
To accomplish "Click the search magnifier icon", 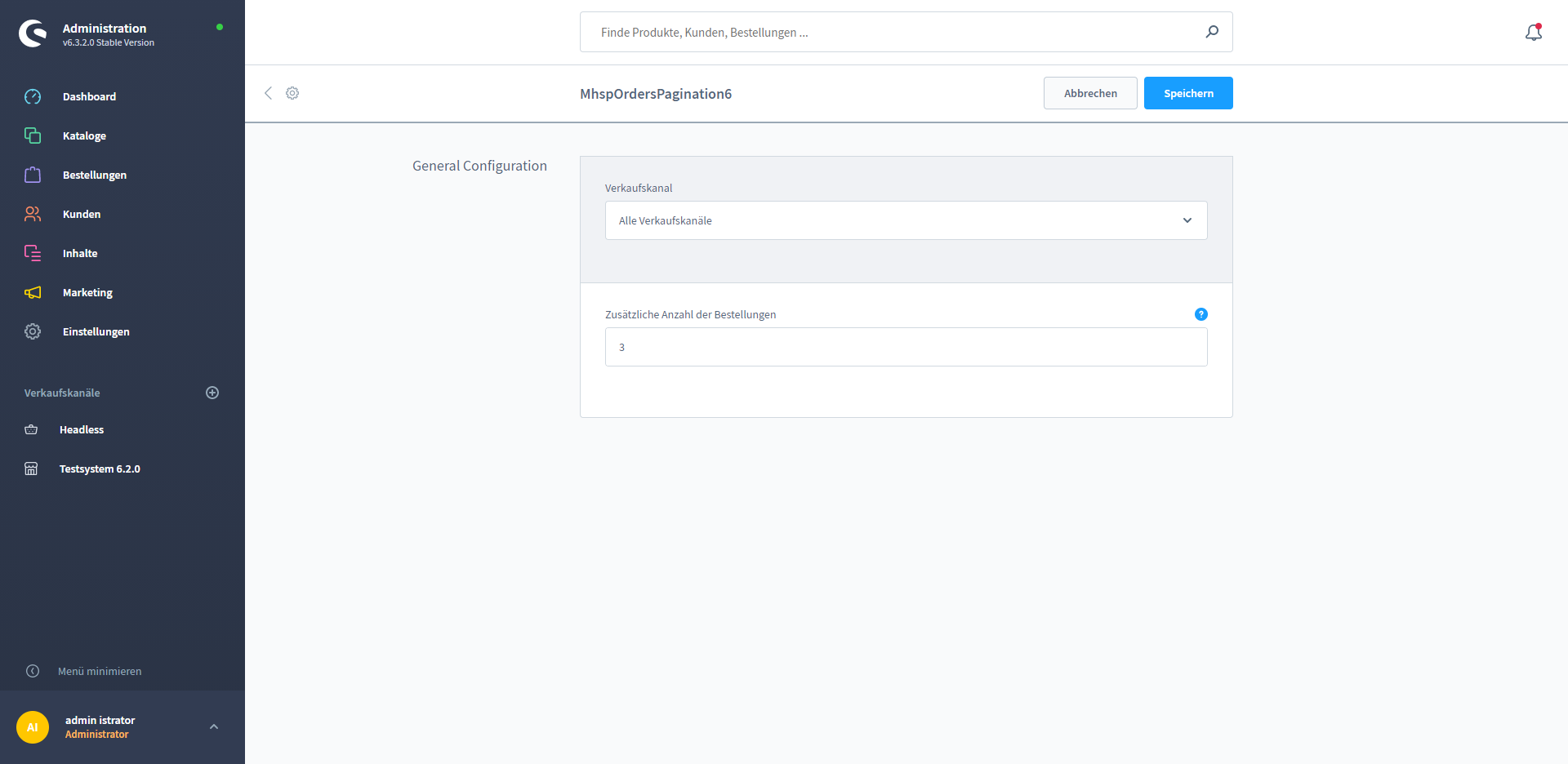I will 1212,32.
